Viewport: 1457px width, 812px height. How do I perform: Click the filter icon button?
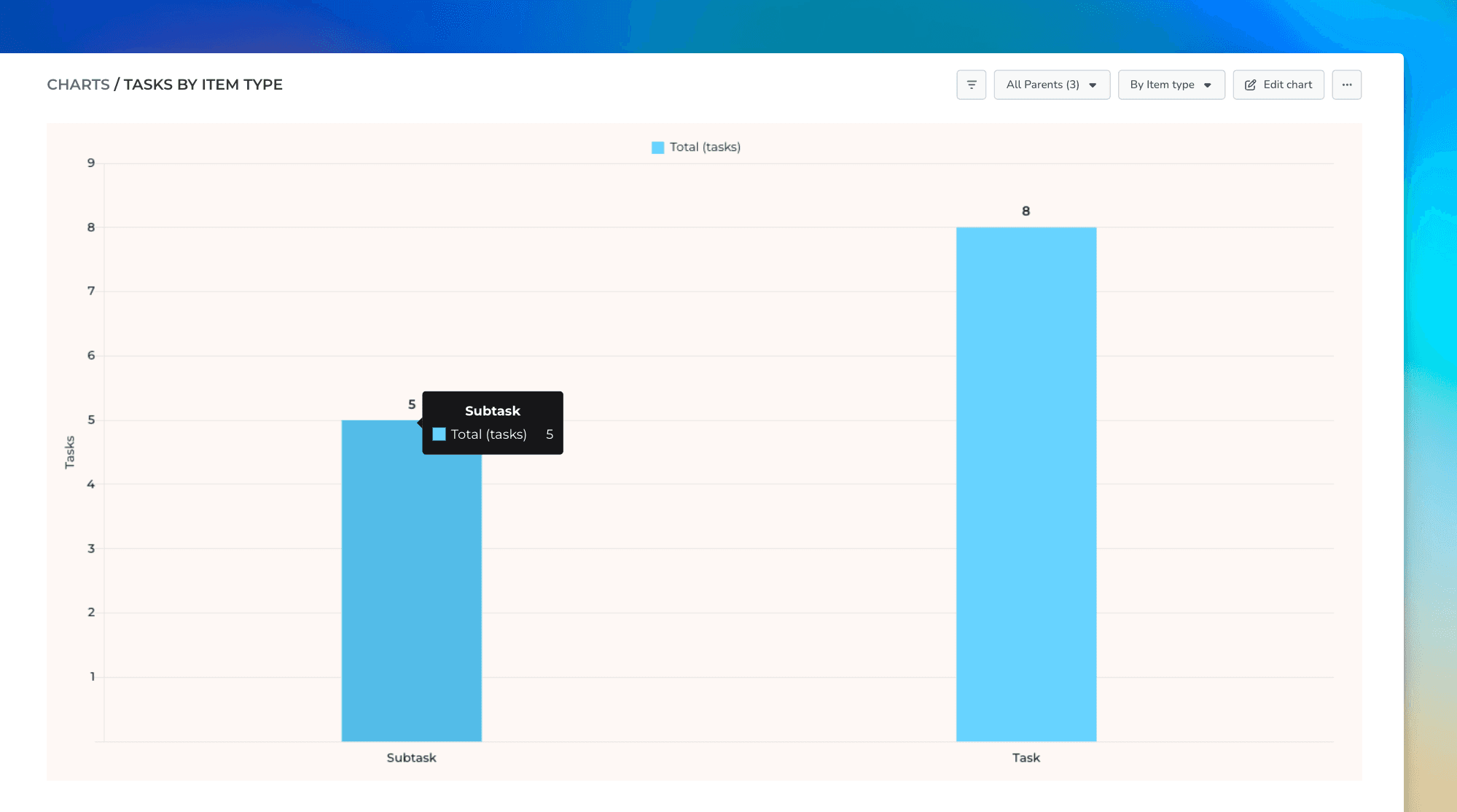[x=971, y=85]
